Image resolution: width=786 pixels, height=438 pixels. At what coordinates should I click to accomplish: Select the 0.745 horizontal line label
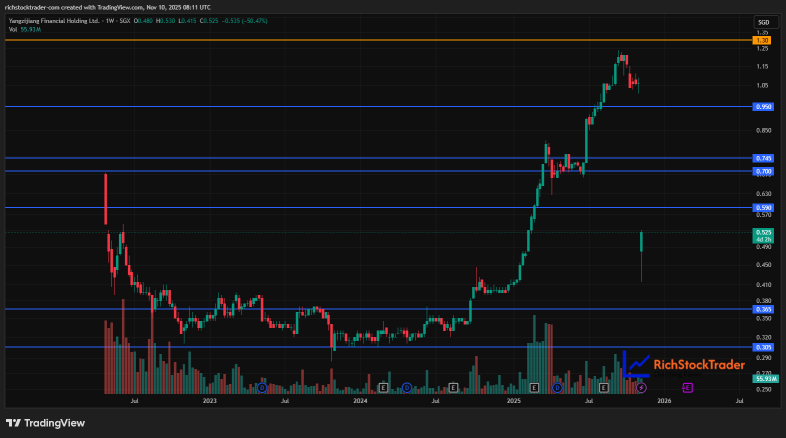point(763,158)
